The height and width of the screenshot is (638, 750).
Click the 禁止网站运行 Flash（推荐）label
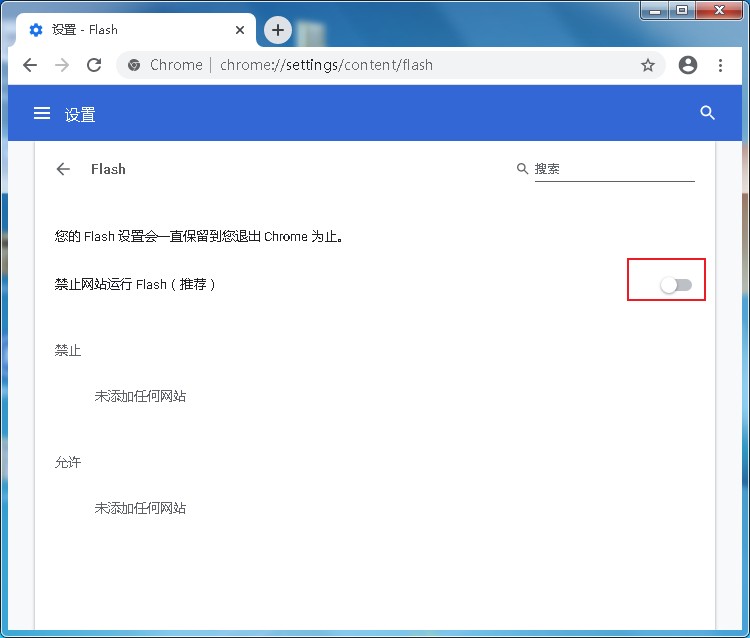[135, 285]
